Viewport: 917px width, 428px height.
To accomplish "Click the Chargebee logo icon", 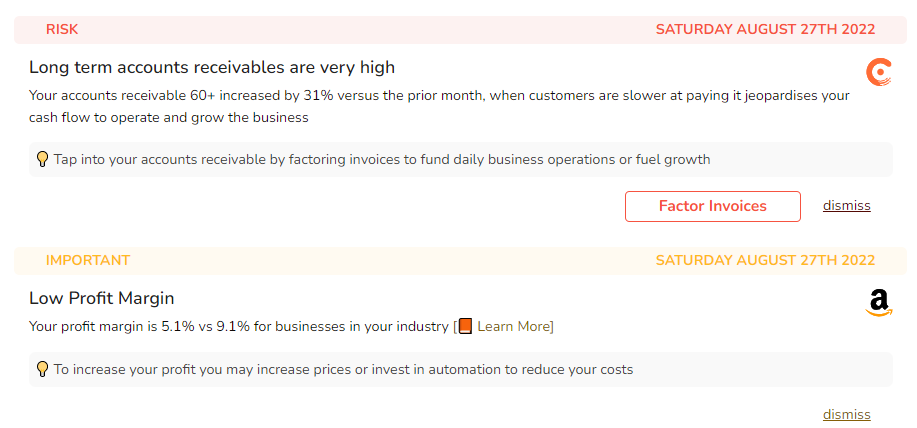I will (x=878, y=72).
